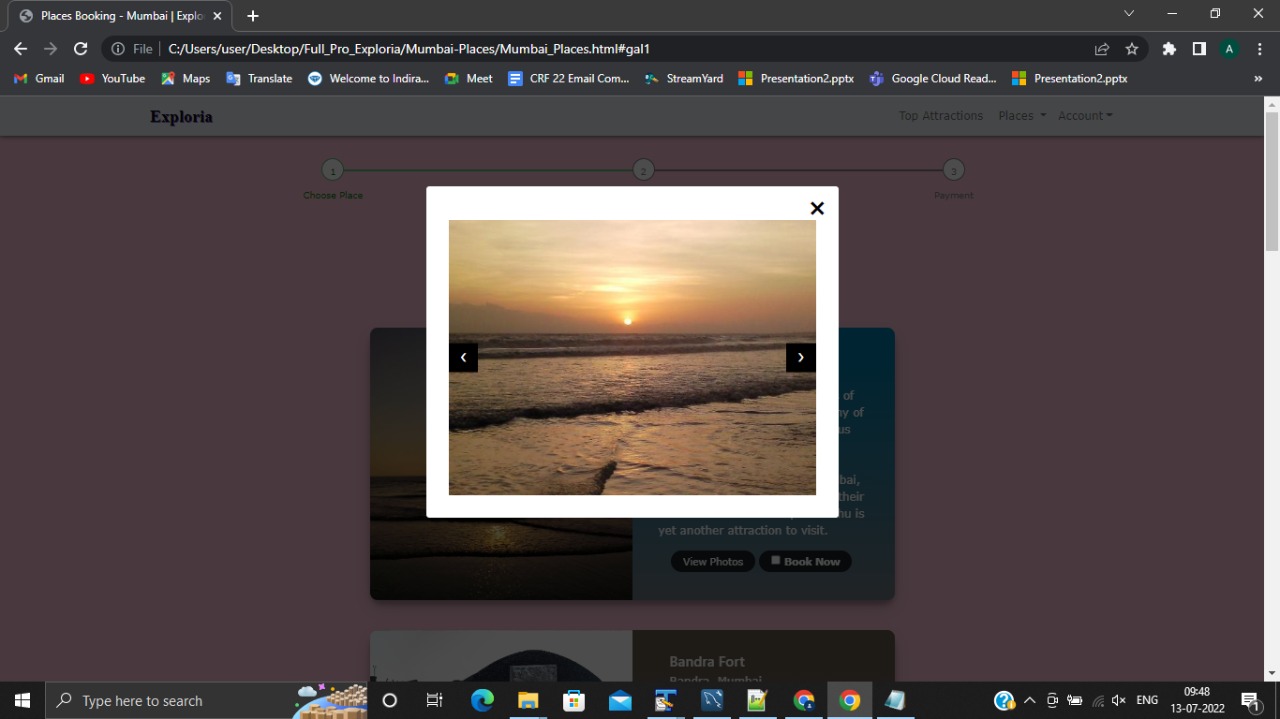Open Mail app from taskbar
Image resolution: width=1280 pixels, height=719 pixels.
coord(620,700)
